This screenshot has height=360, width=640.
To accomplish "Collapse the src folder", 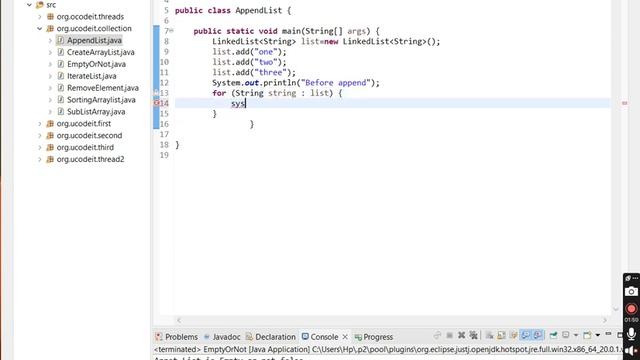I will point(29,5).
